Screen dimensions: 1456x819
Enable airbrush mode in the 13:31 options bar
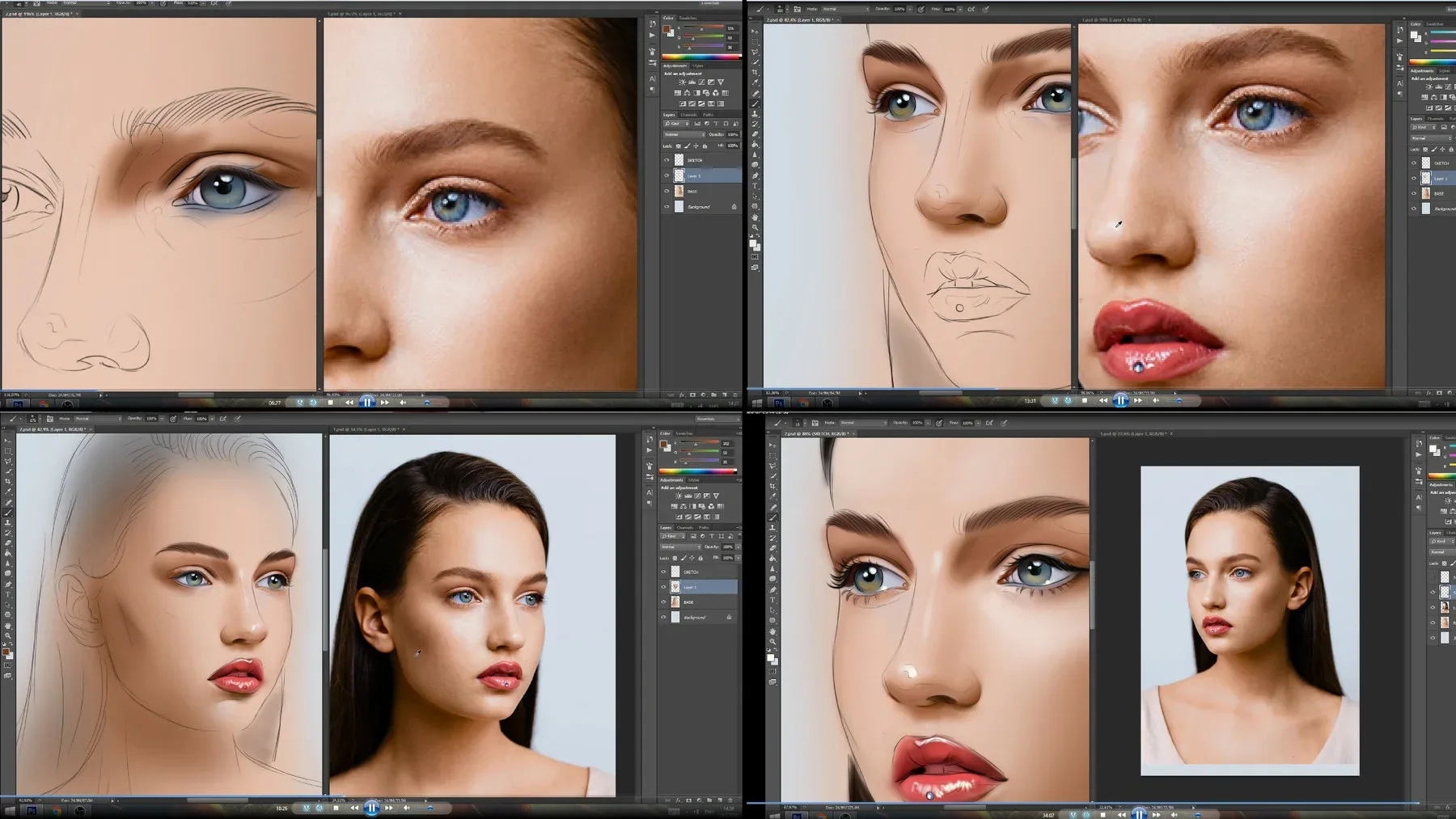(971, 9)
